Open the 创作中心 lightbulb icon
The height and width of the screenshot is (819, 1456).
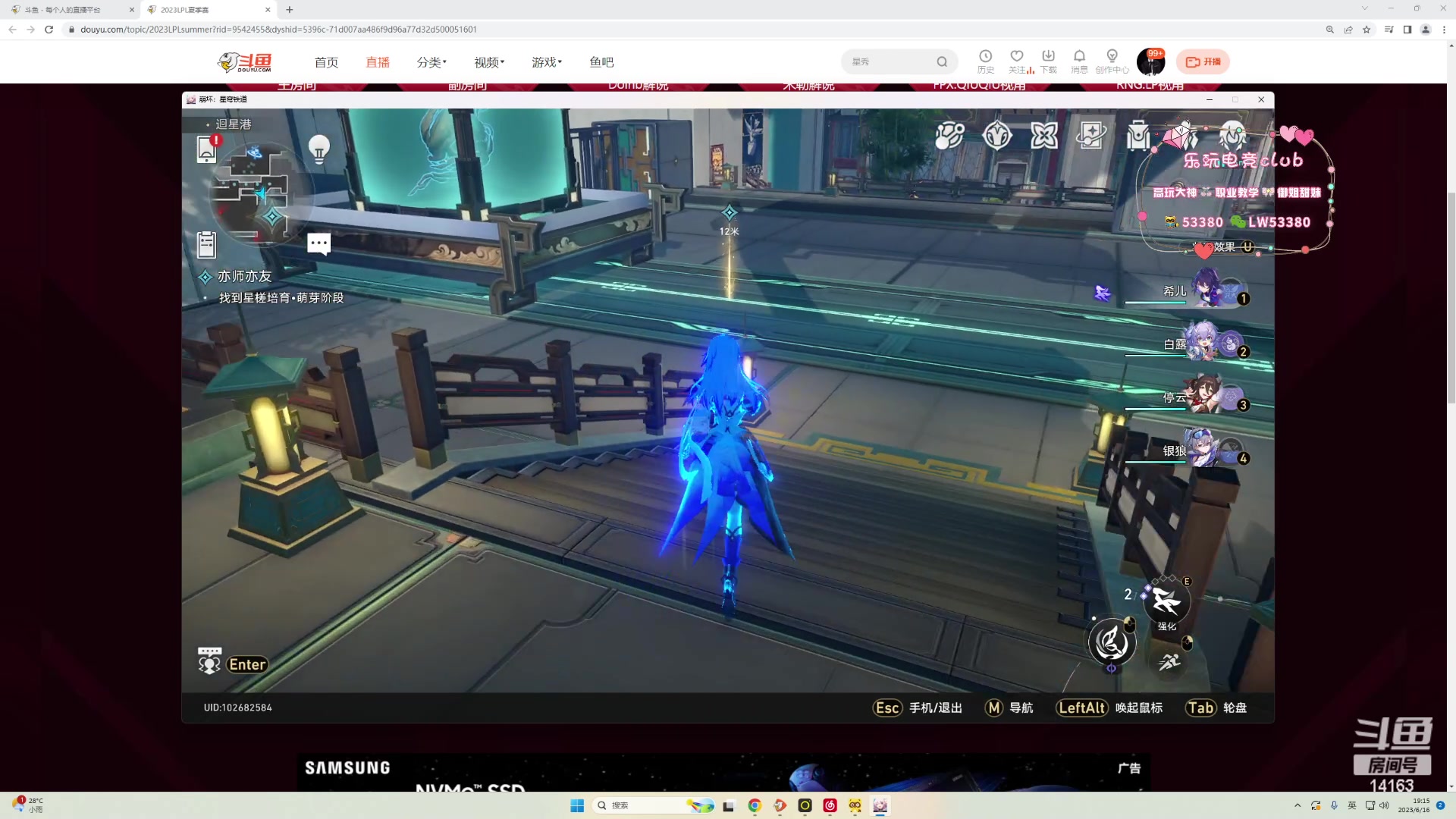point(1112,57)
